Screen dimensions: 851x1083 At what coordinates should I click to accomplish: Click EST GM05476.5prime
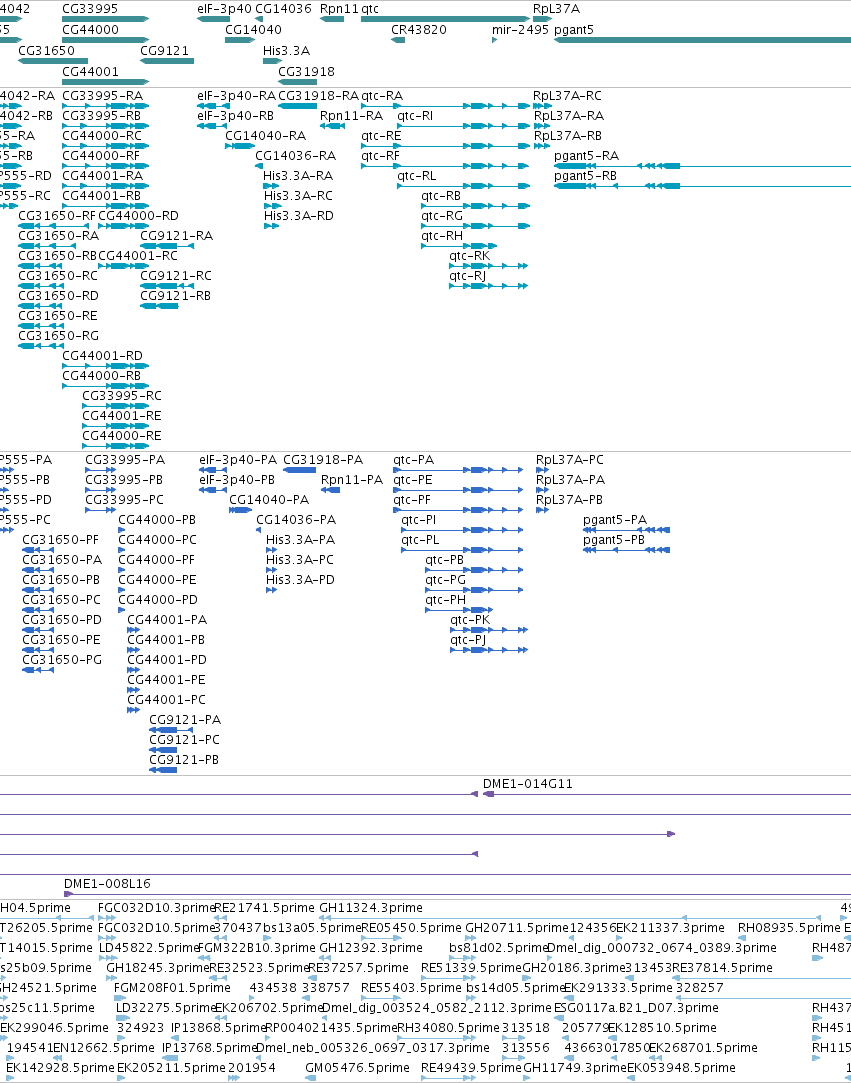[x=358, y=1067]
